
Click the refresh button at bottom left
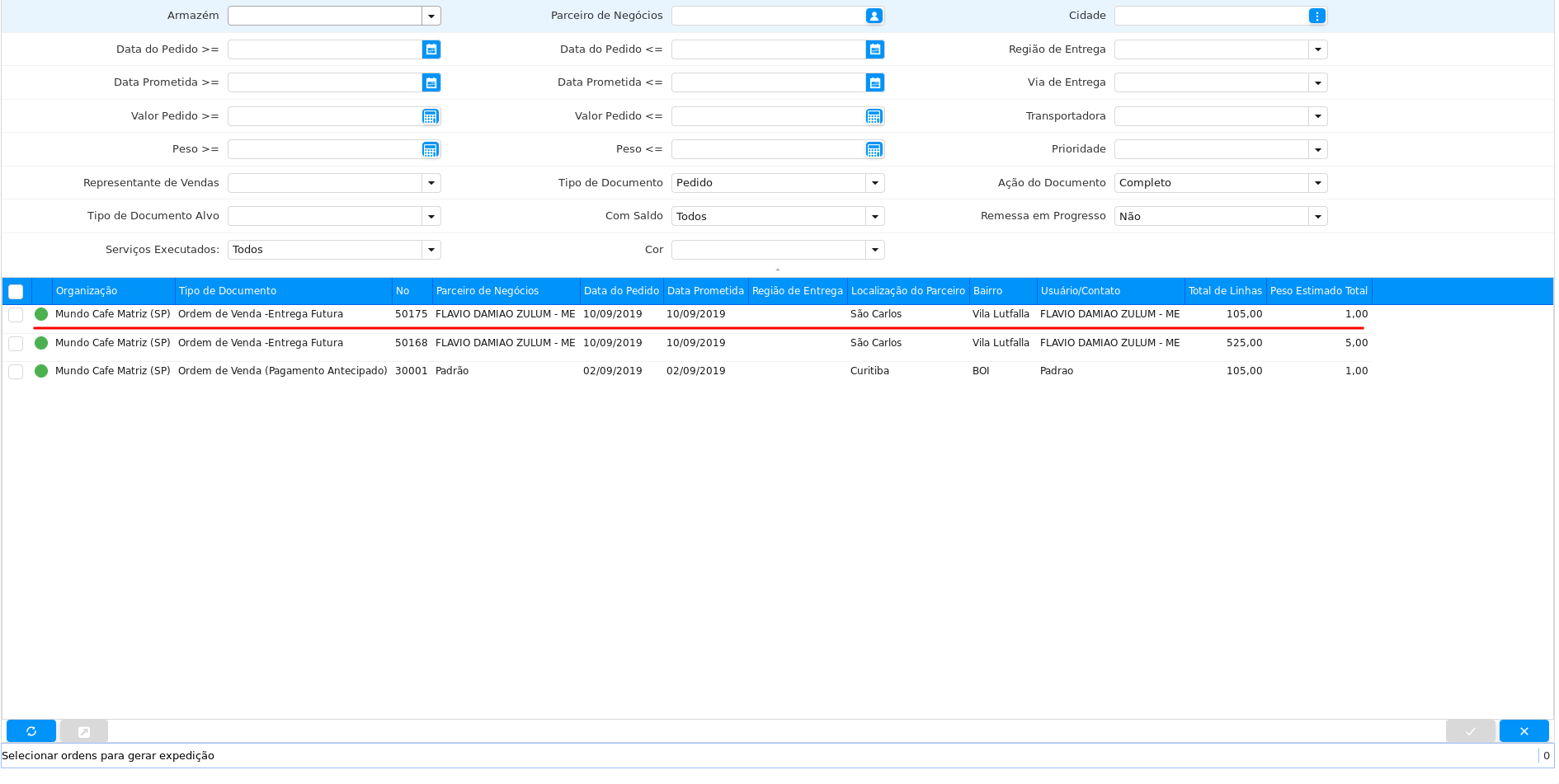click(31, 731)
